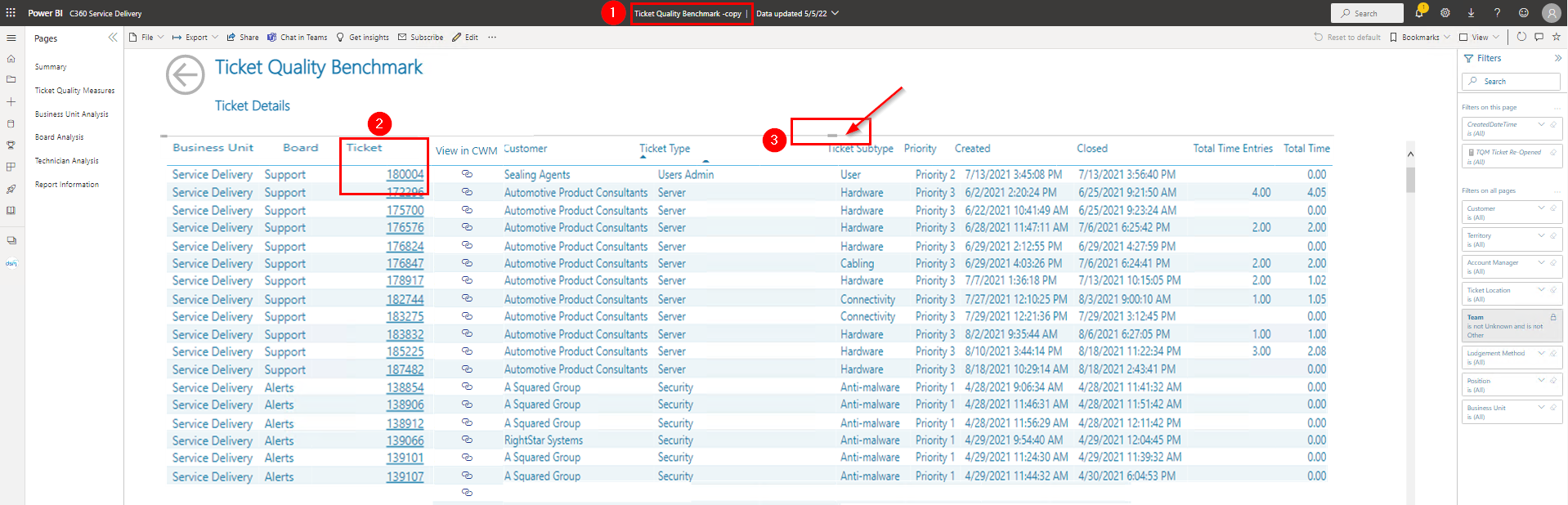Clear the CreatedDateTime filter with the eraser
Viewport: 1568px width, 505px height.
coord(1553,125)
